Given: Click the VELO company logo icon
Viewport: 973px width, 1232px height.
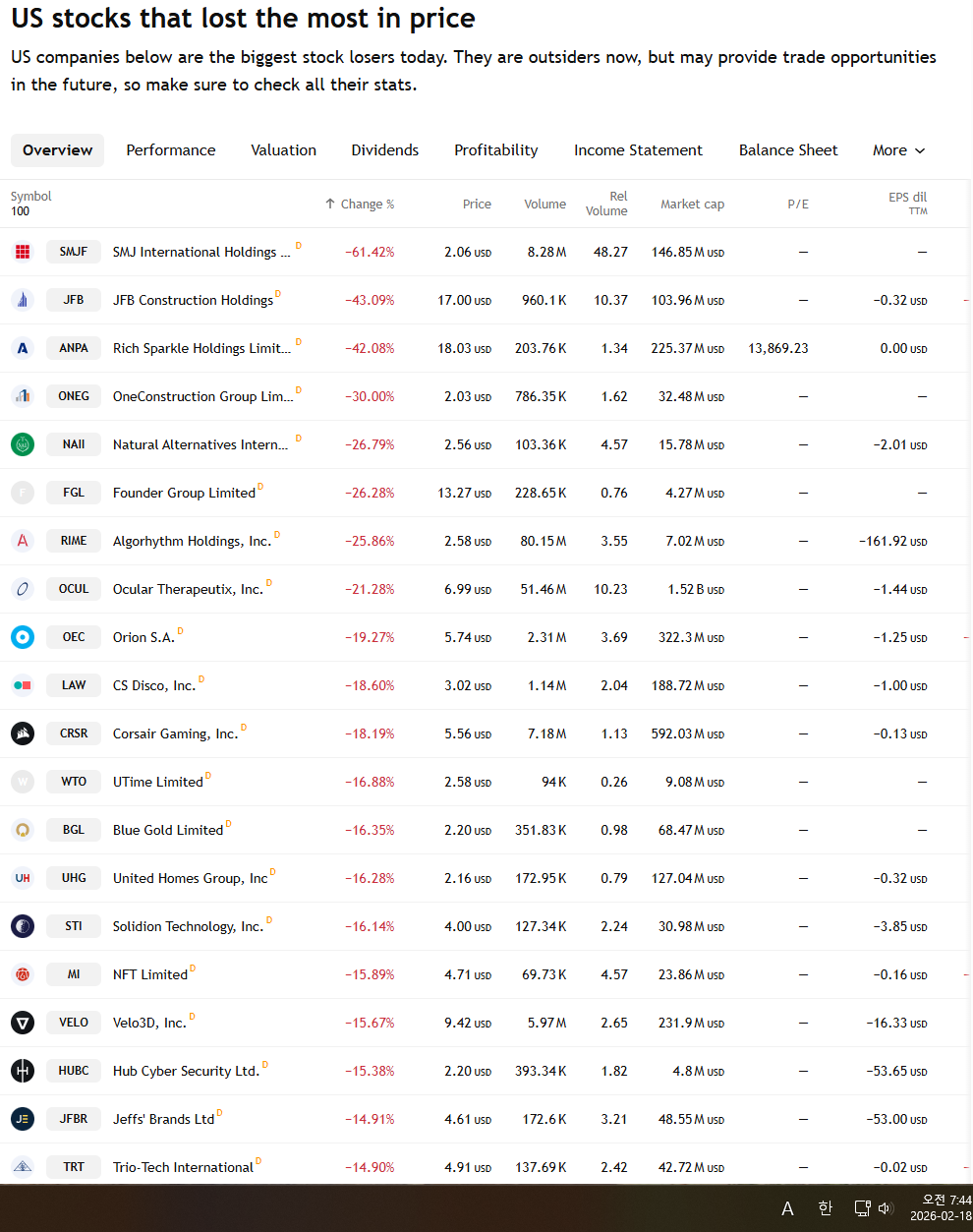Looking at the screenshot, I should click(x=23, y=1023).
